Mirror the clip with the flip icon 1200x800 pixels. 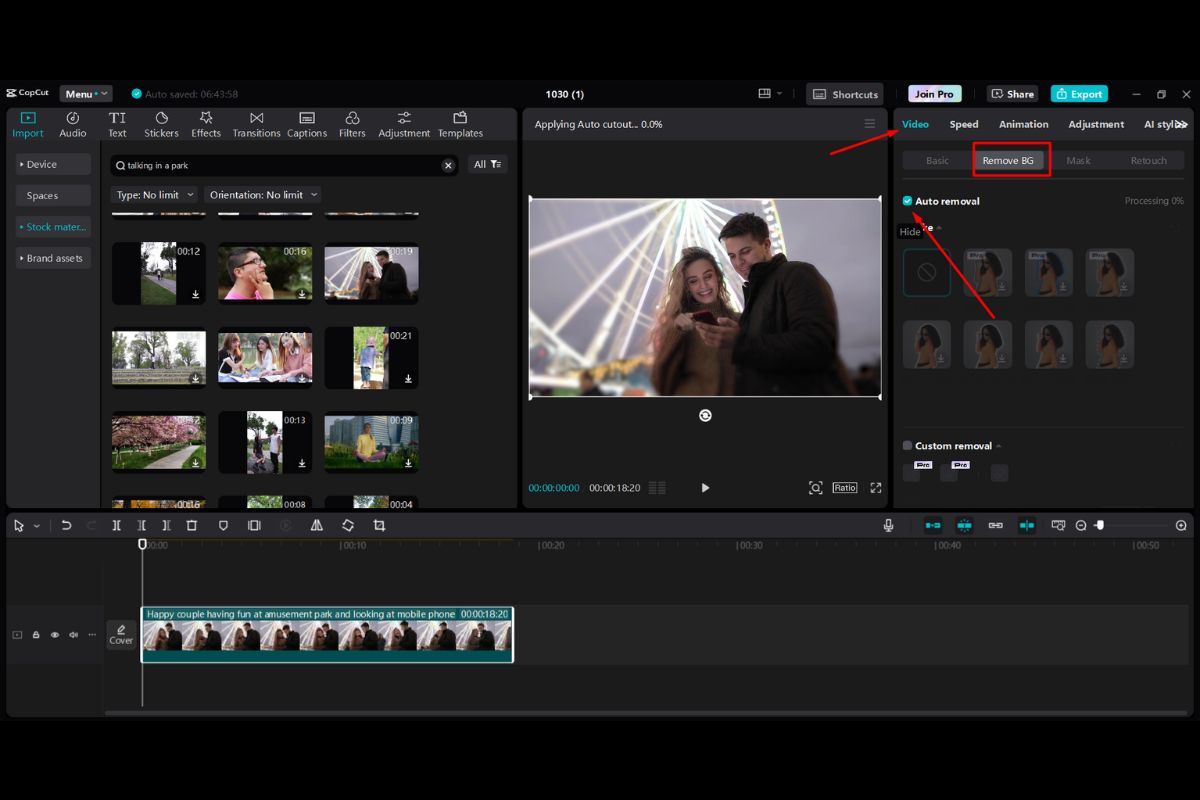coord(317,525)
